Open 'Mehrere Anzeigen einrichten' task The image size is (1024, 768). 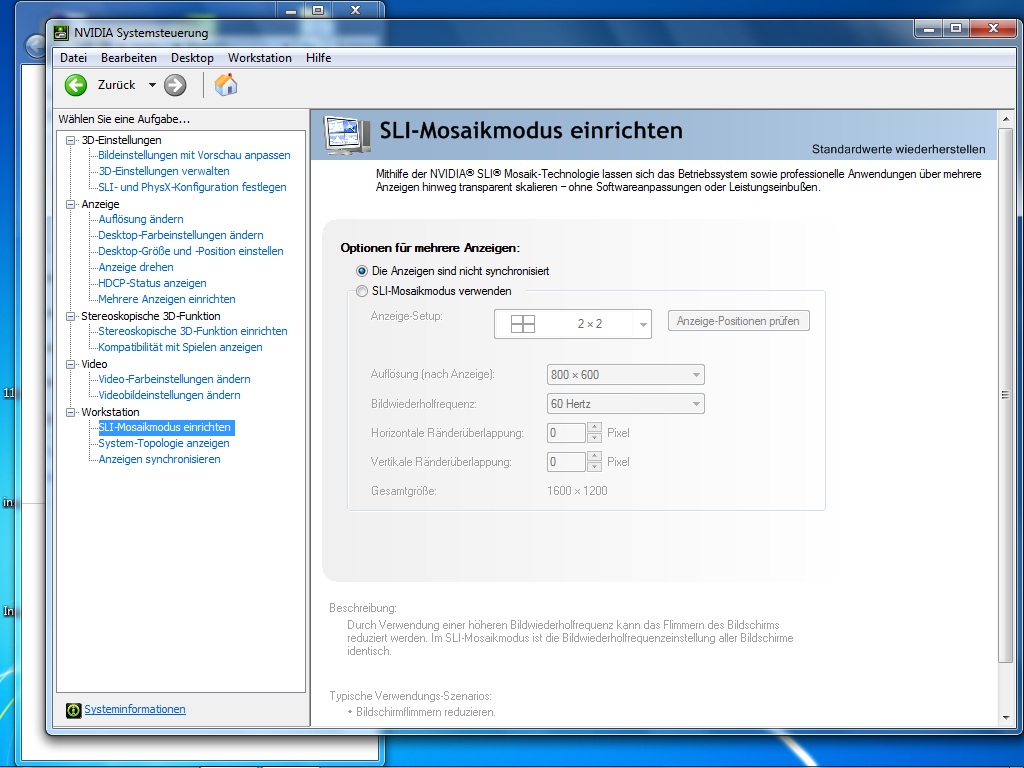coord(167,299)
